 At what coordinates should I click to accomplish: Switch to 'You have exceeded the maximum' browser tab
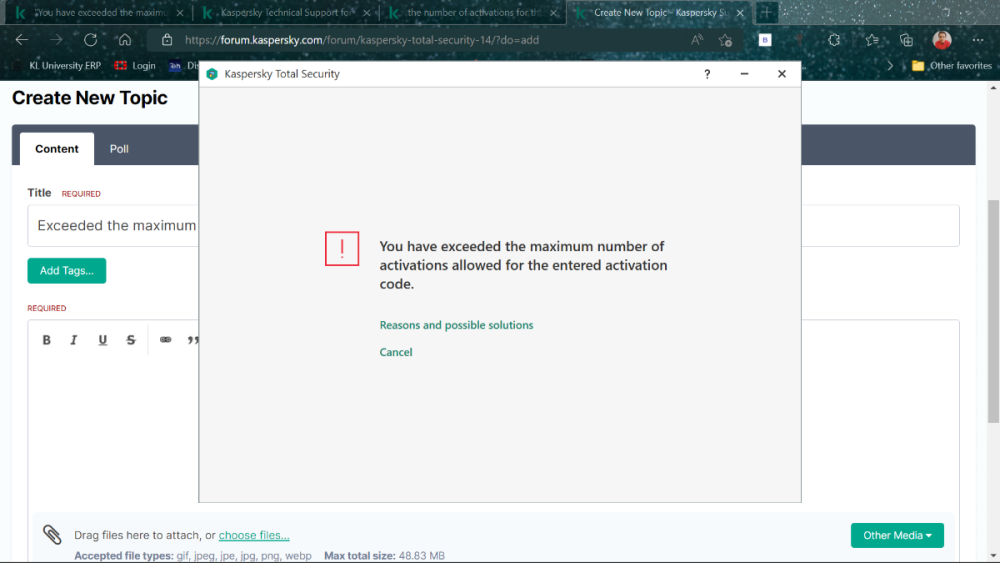[x=99, y=12]
